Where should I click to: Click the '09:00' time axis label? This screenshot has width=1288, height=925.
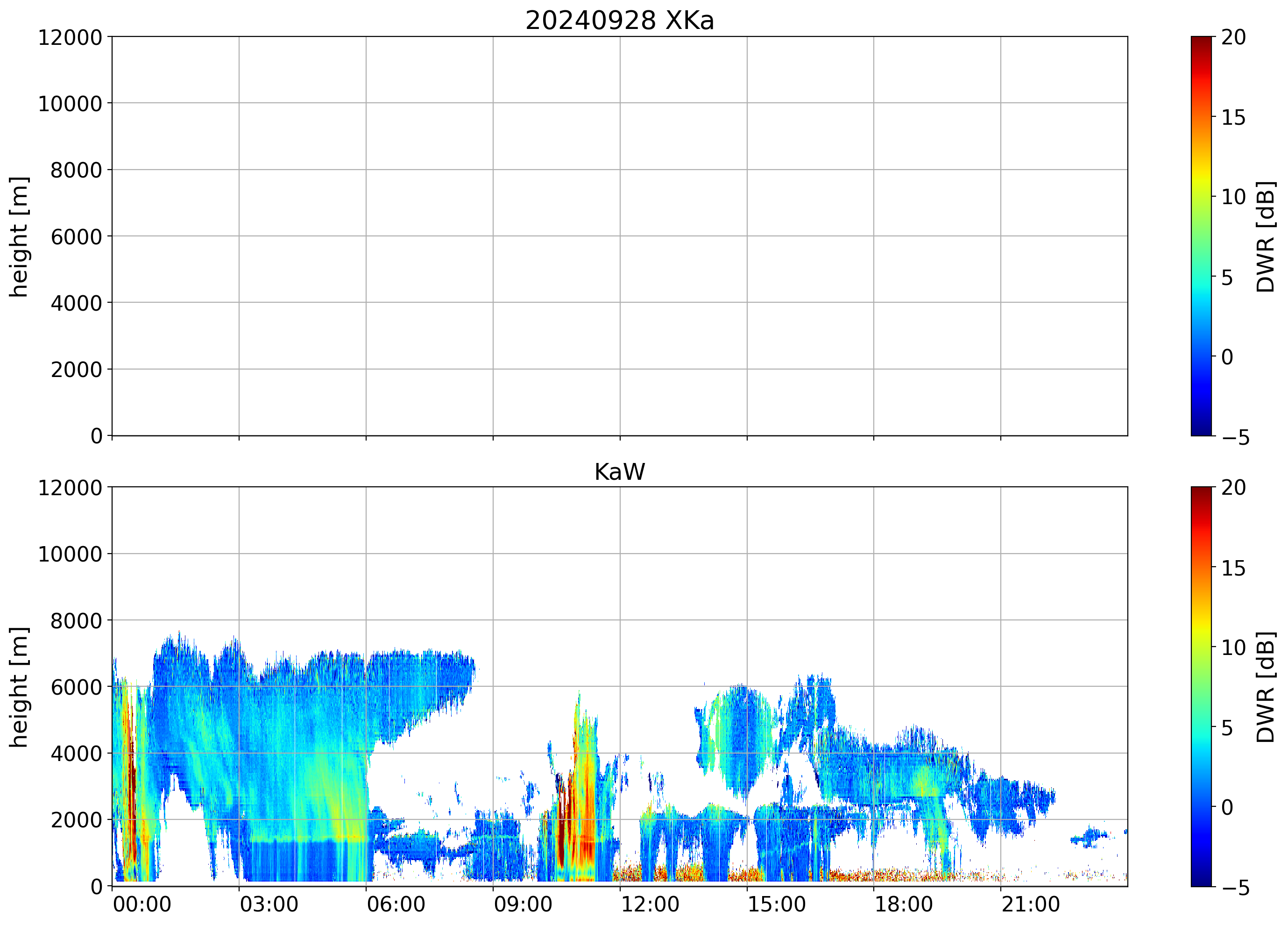(x=523, y=904)
